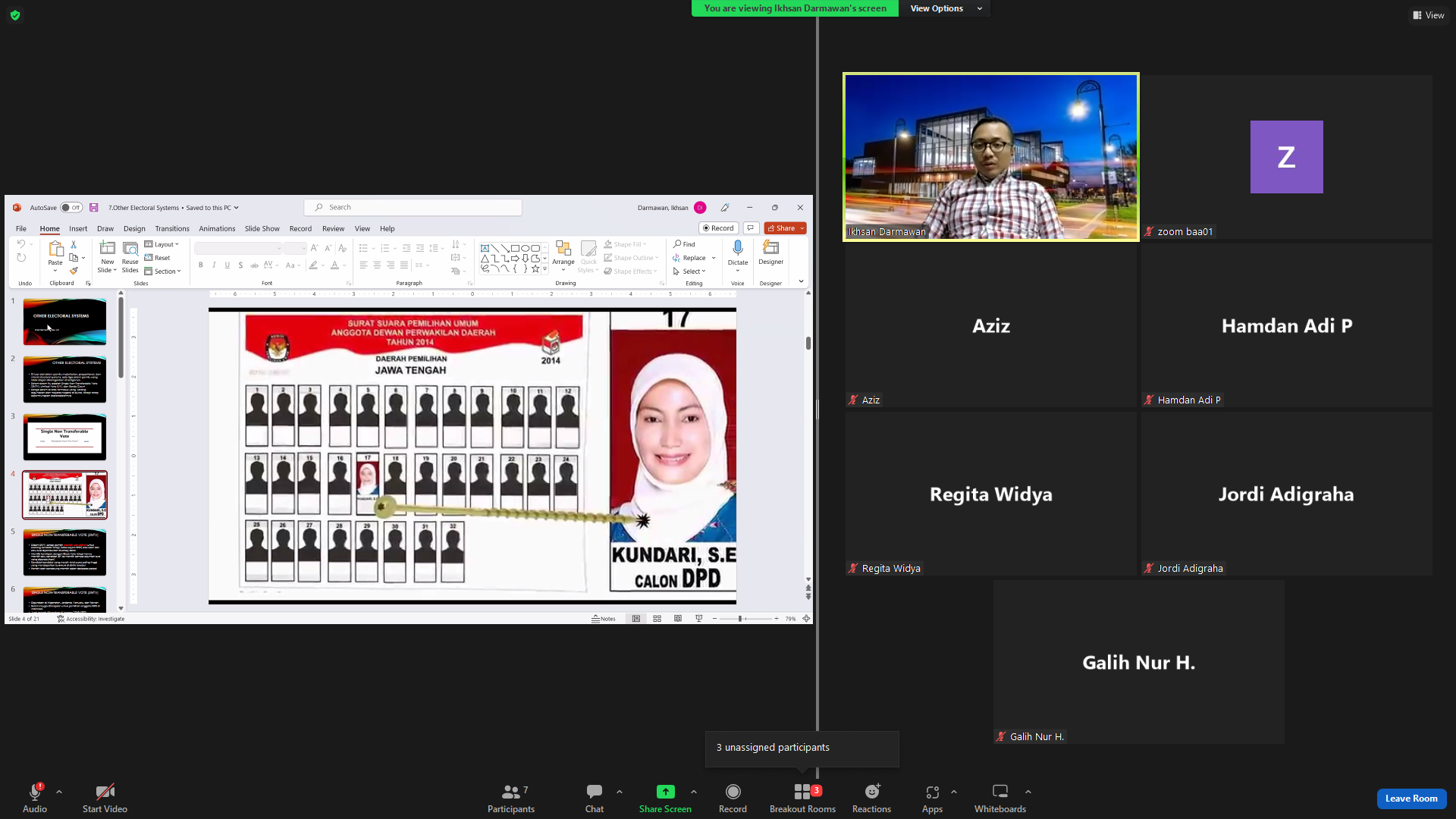Toggle AutoSave switch

[x=71, y=208]
